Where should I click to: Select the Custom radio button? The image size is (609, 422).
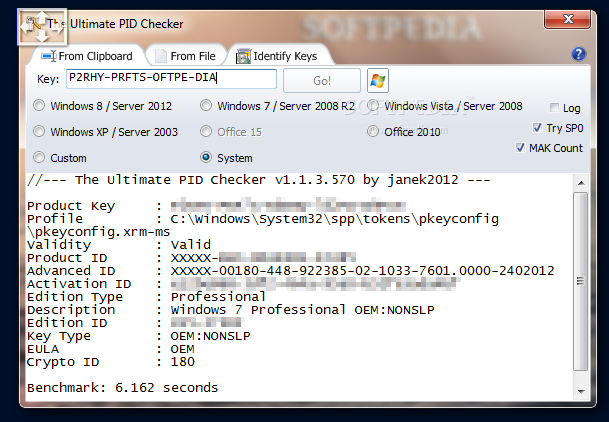(39, 158)
